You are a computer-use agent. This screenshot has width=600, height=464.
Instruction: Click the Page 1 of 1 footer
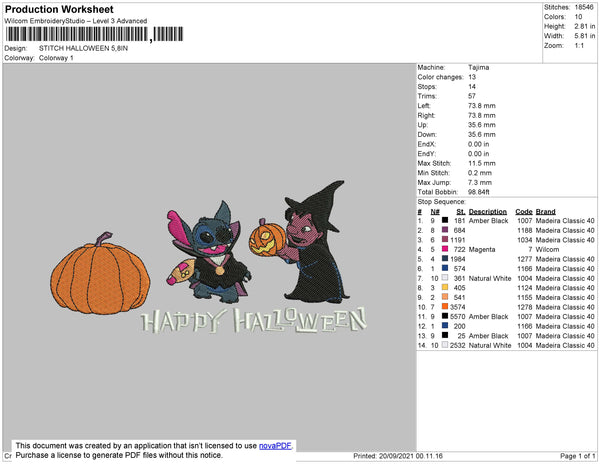(x=577, y=456)
